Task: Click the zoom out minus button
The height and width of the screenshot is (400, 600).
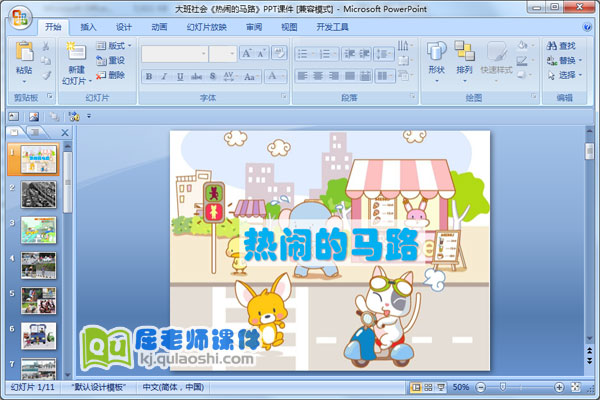Action: pos(481,387)
